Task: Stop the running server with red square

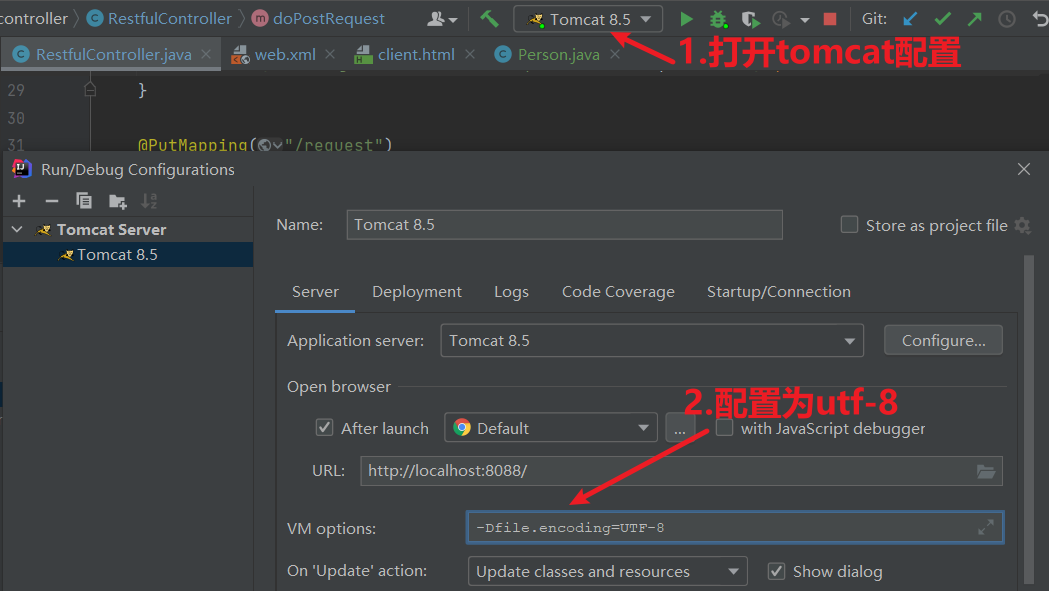Action: tap(830, 19)
